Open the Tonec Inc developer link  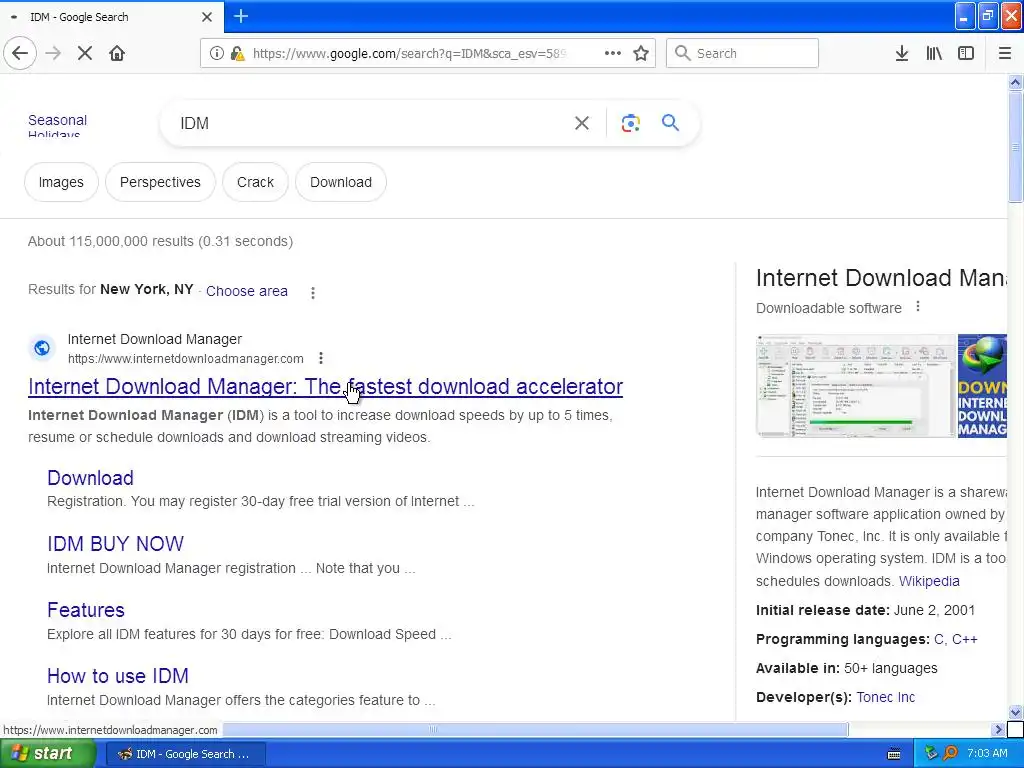coord(886,697)
